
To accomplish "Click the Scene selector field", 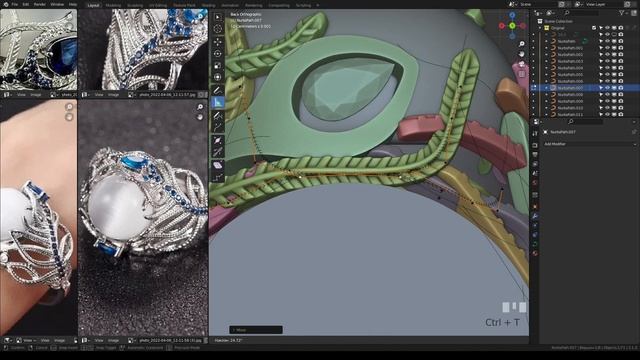I will (538, 4).
